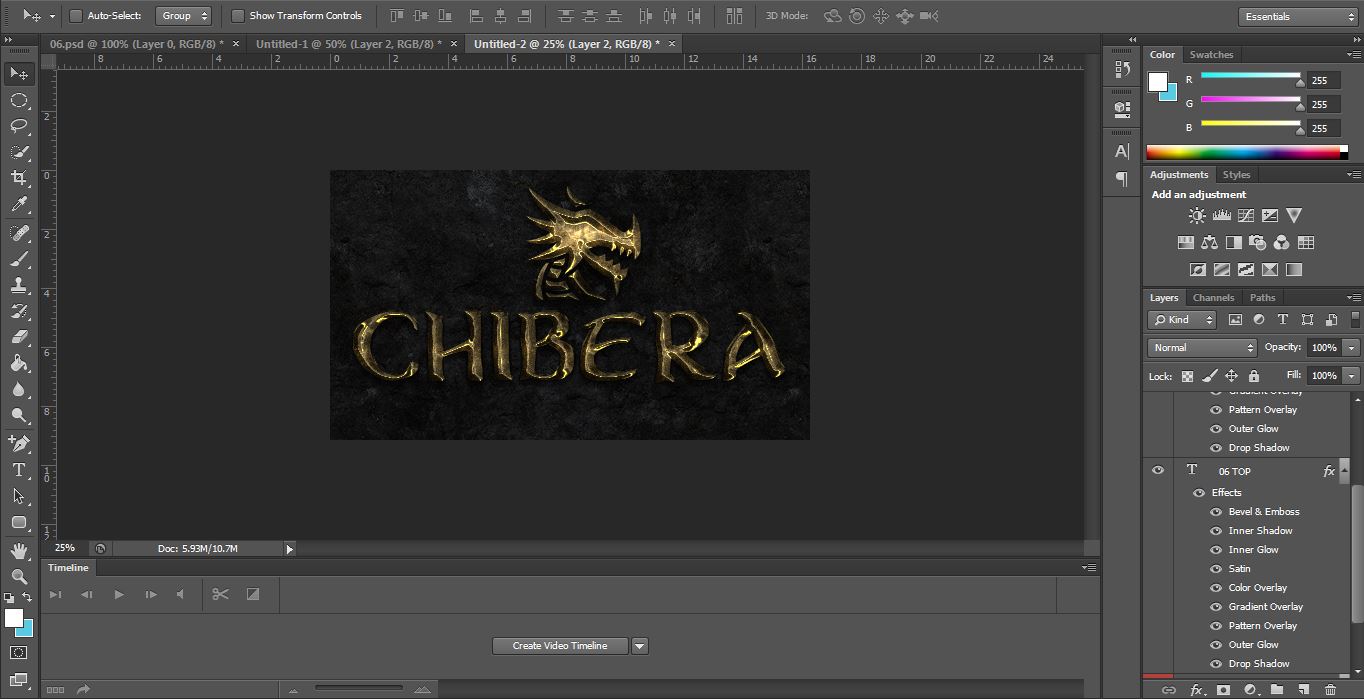Create a new group via folder icon
The height and width of the screenshot is (699, 1364).
(x=1277, y=690)
